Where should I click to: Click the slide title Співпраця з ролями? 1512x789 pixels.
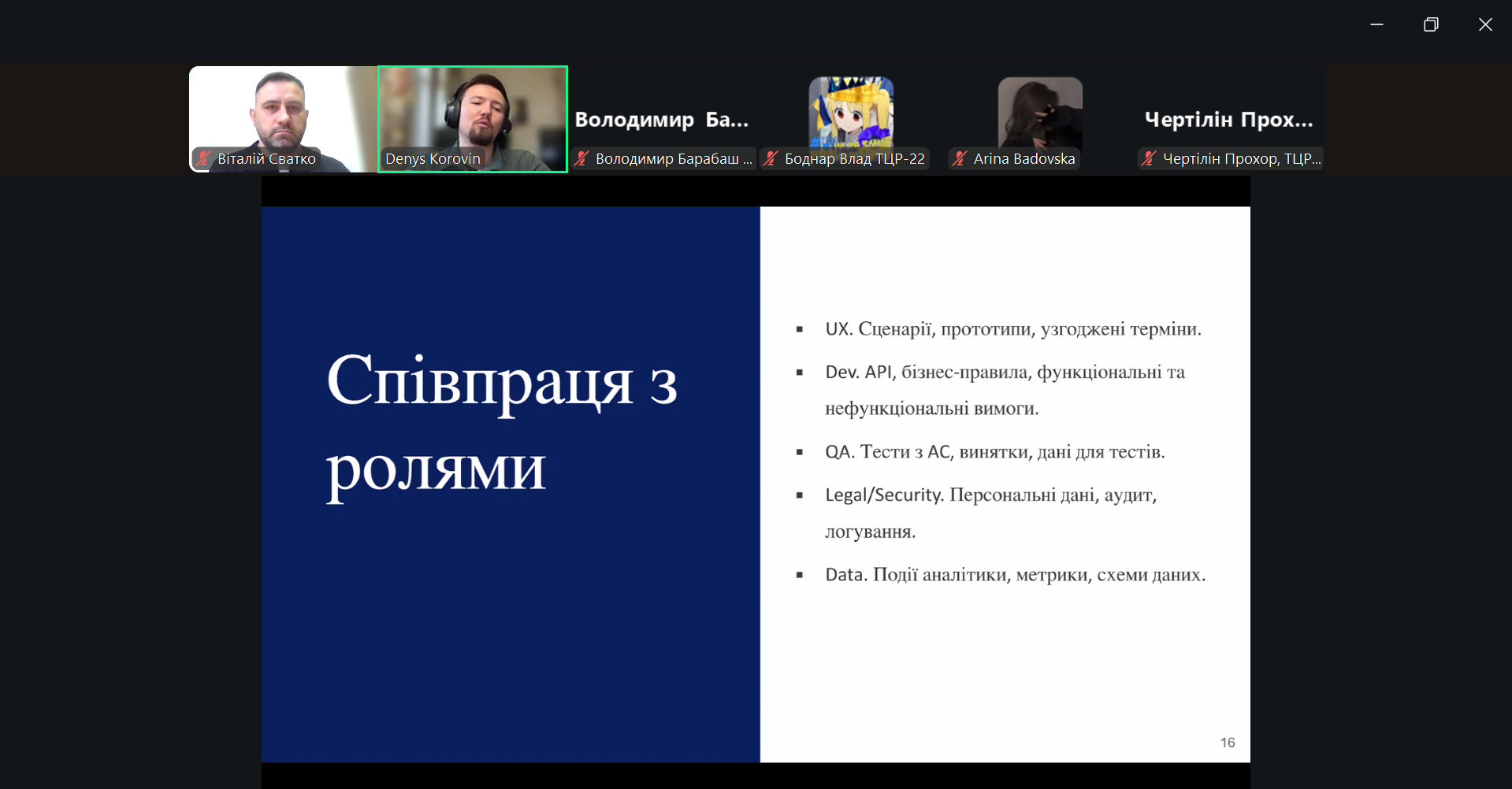click(x=502, y=424)
